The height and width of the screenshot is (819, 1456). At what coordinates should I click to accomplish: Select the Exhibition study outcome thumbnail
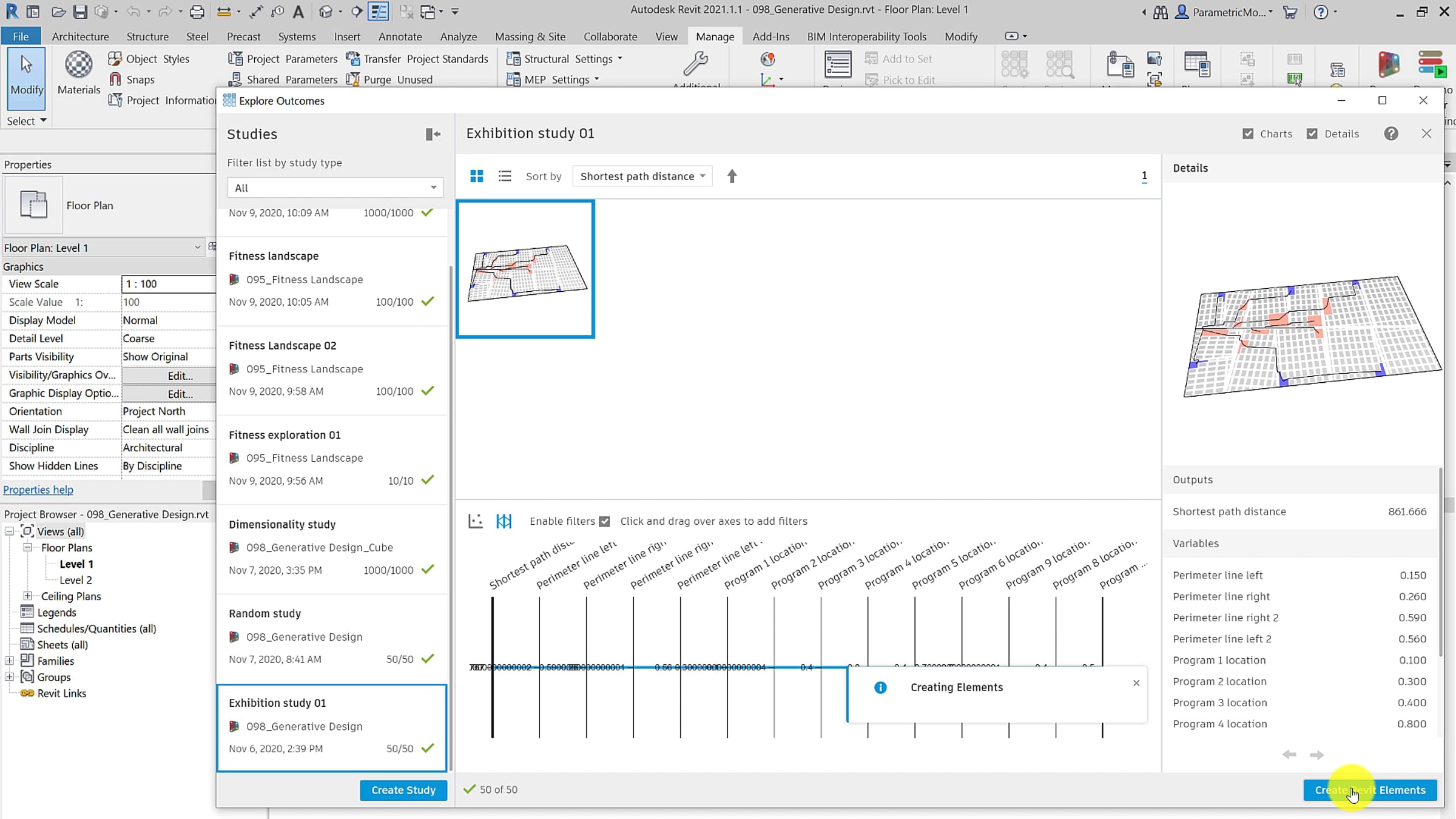(525, 269)
